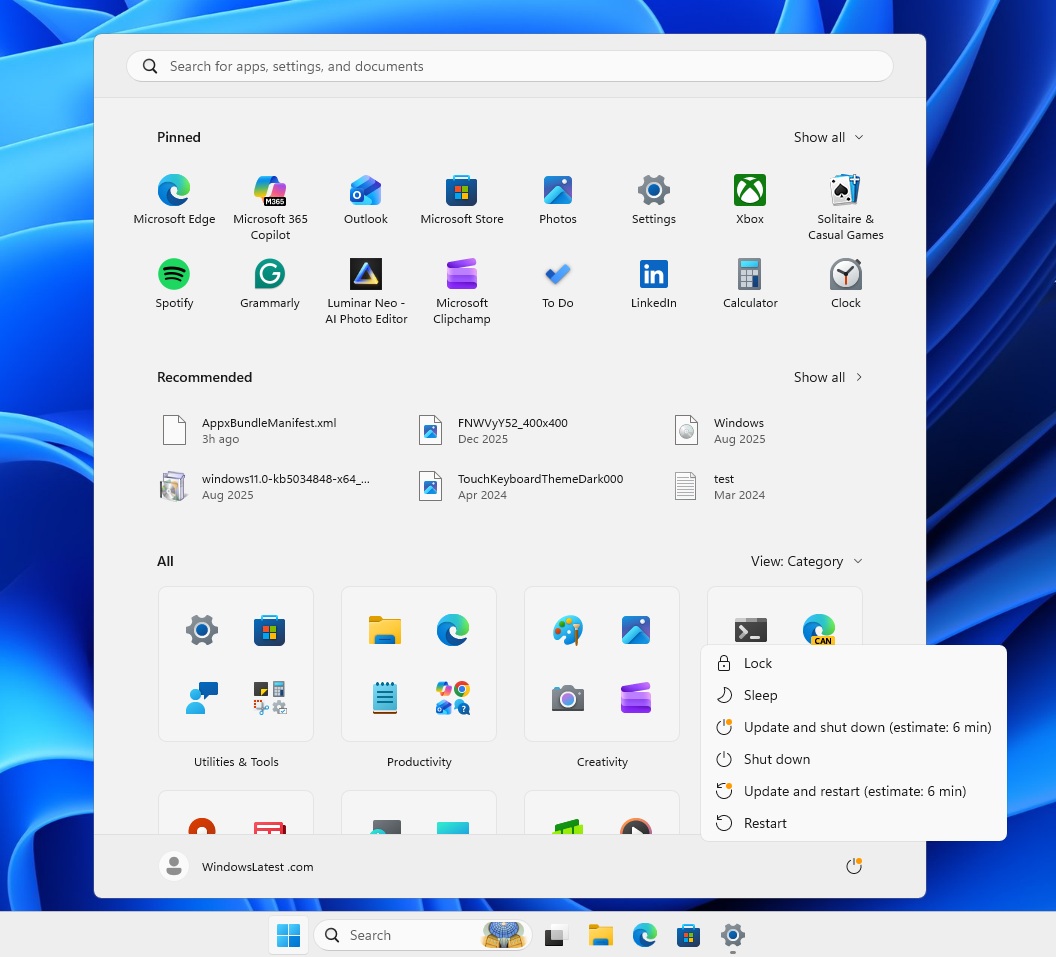Open Microsoft 365 Copilot
The width and height of the screenshot is (1056, 957).
coord(269,190)
